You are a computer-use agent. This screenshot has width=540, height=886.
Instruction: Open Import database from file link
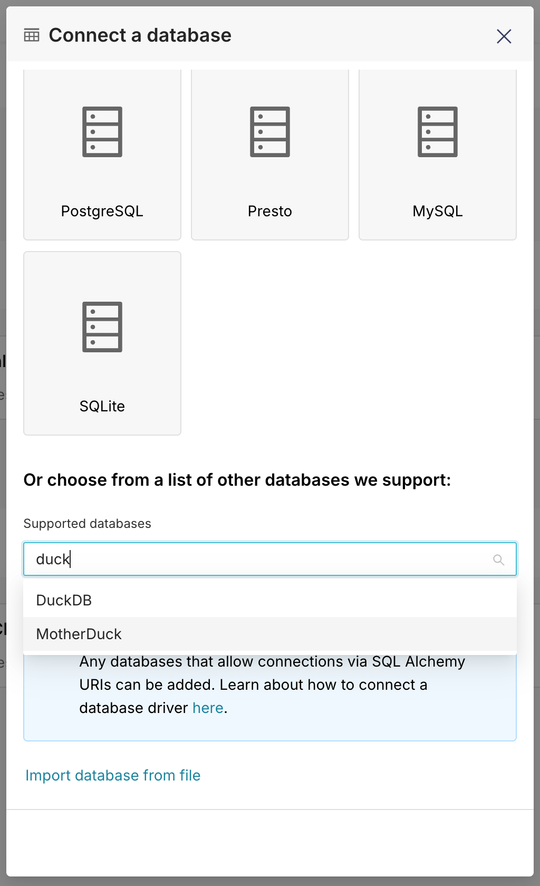click(113, 775)
